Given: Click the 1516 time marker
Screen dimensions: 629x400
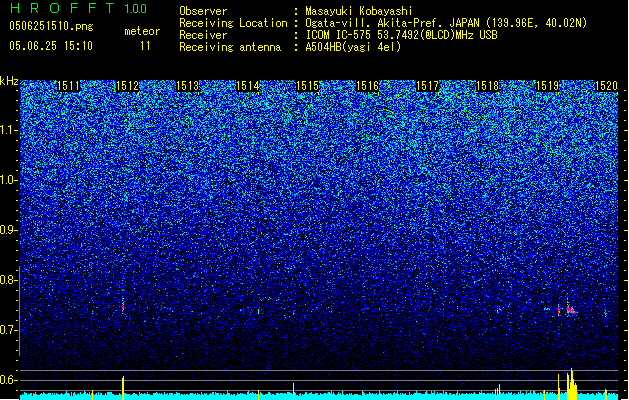Looking at the screenshot, I should (367, 86).
